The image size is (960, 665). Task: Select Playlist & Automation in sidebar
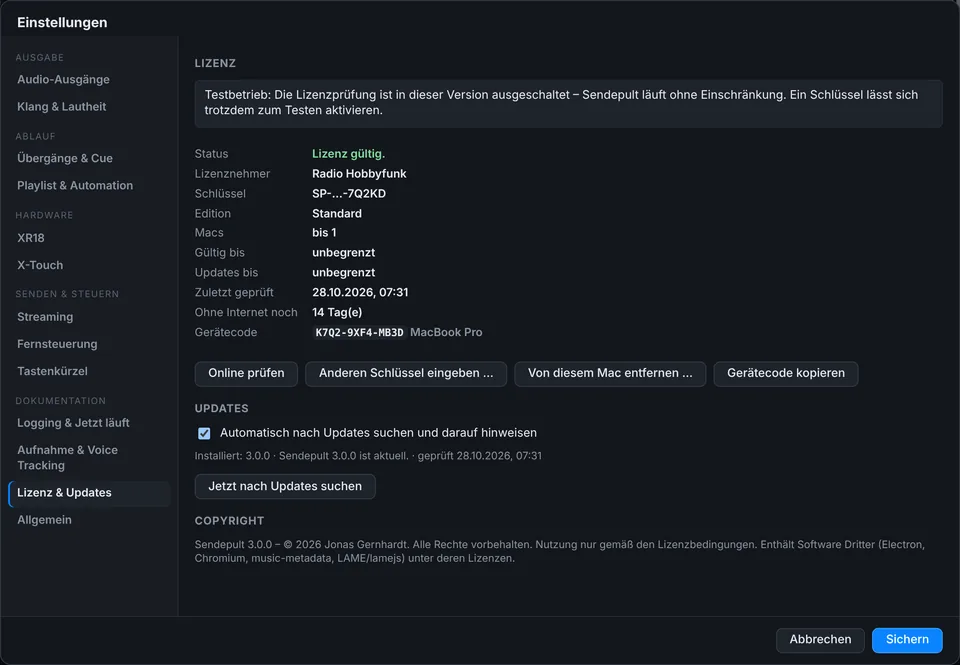coord(89,186)
